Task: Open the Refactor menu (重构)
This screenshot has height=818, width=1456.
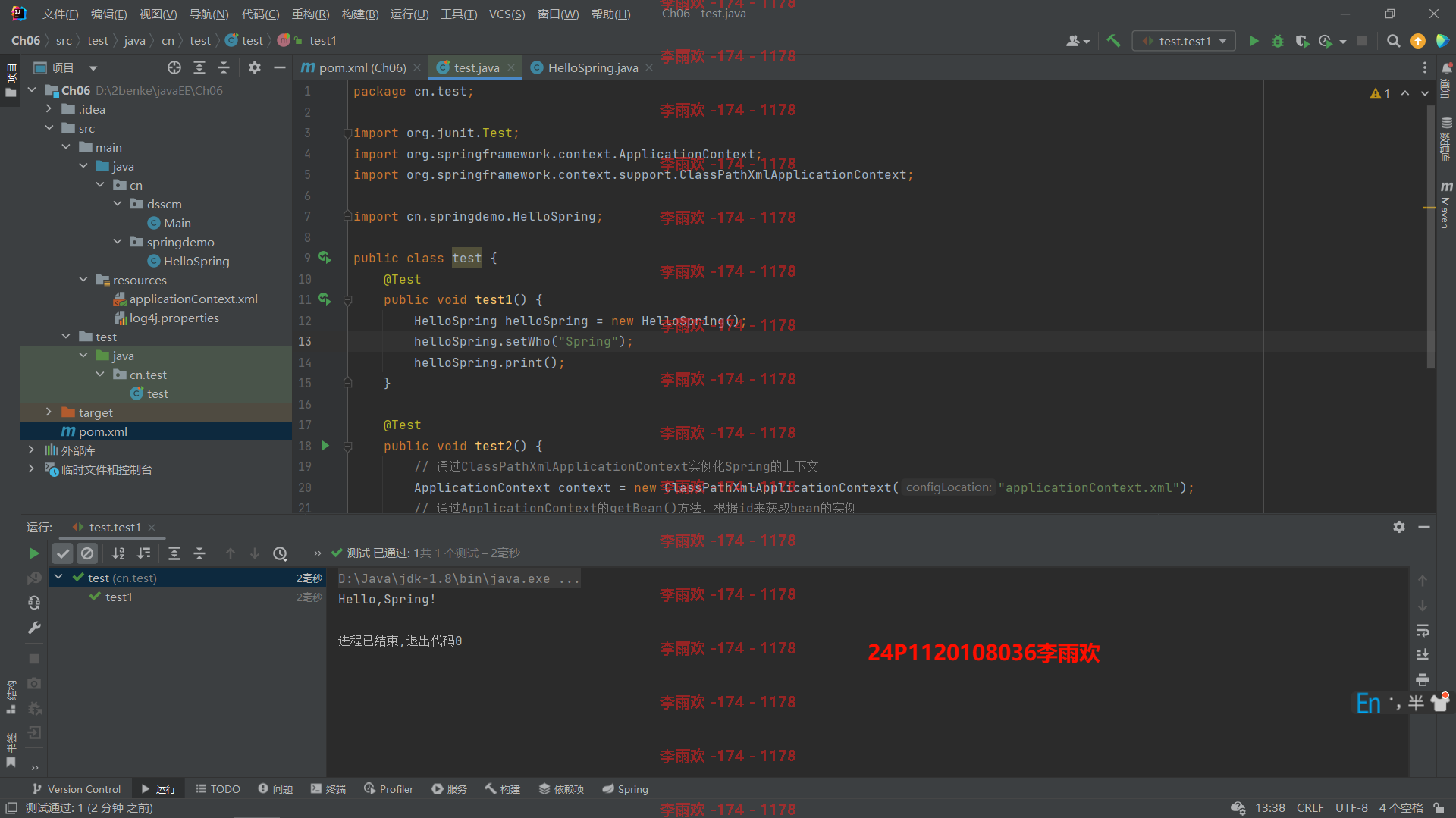Action: coord(310,14)
